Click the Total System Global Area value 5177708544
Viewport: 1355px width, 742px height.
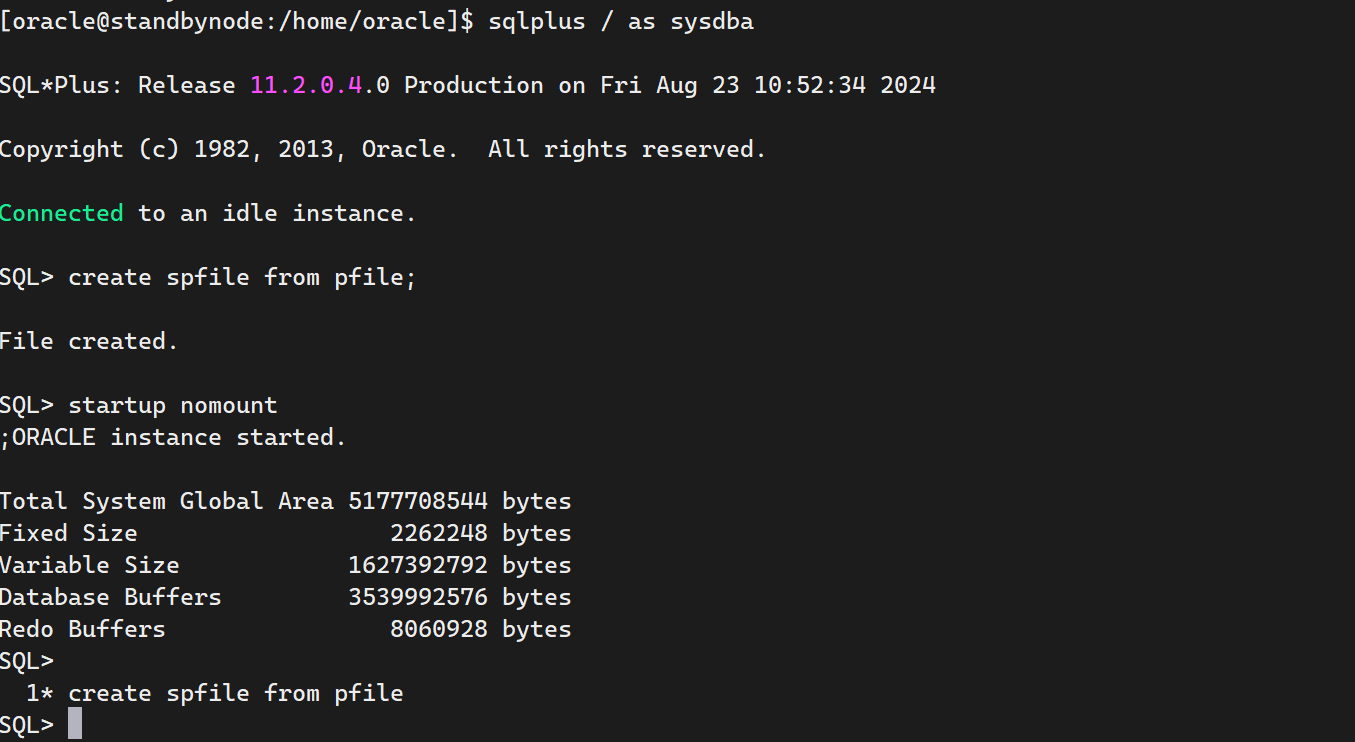coord(417,501)
